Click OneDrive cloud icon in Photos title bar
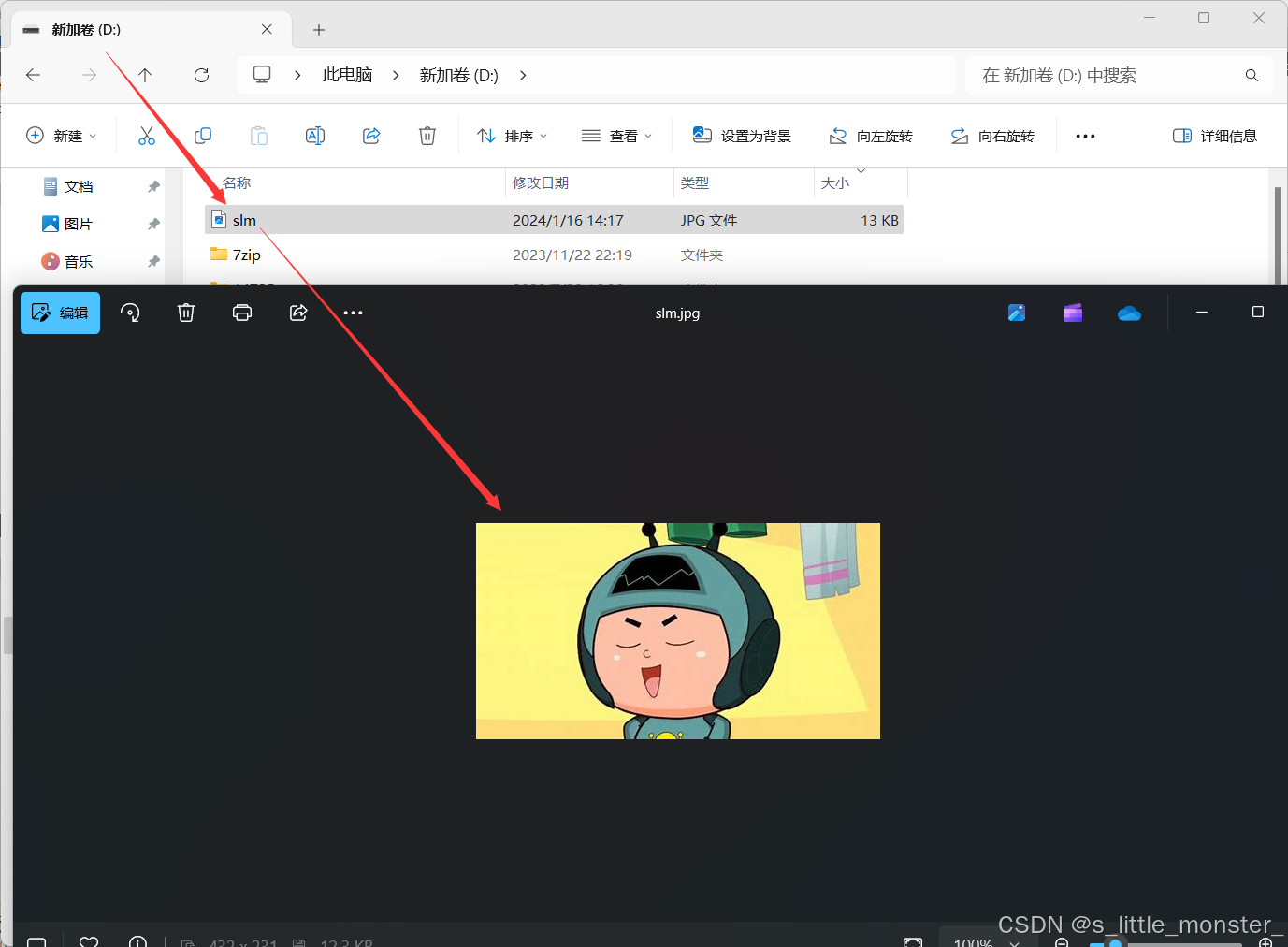The width and height of the screenshot is (1288, 947). point(1129,313)
